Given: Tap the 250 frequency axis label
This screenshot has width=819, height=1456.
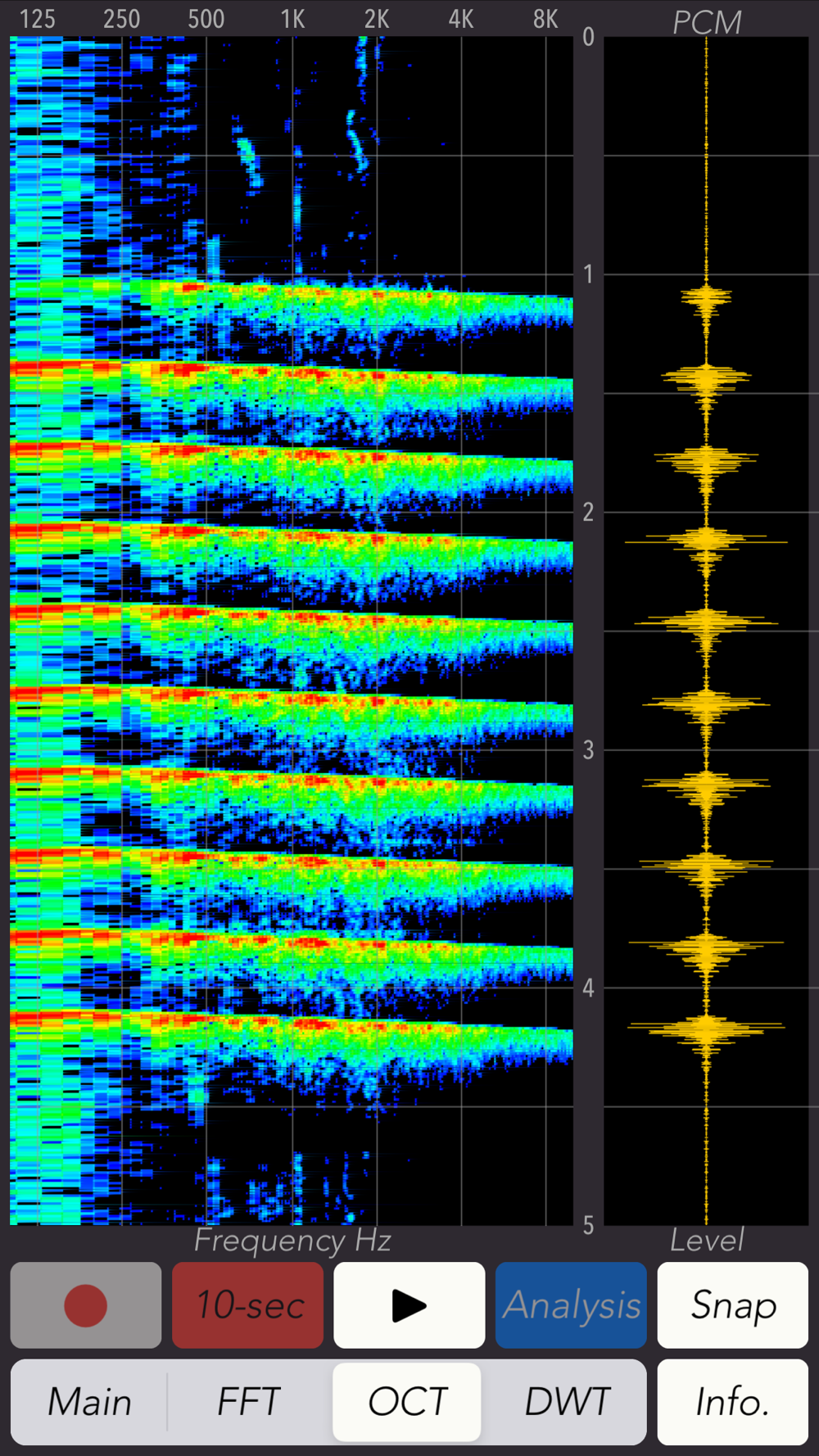Looking at the screenshot, I should click(x=121, y=19).
